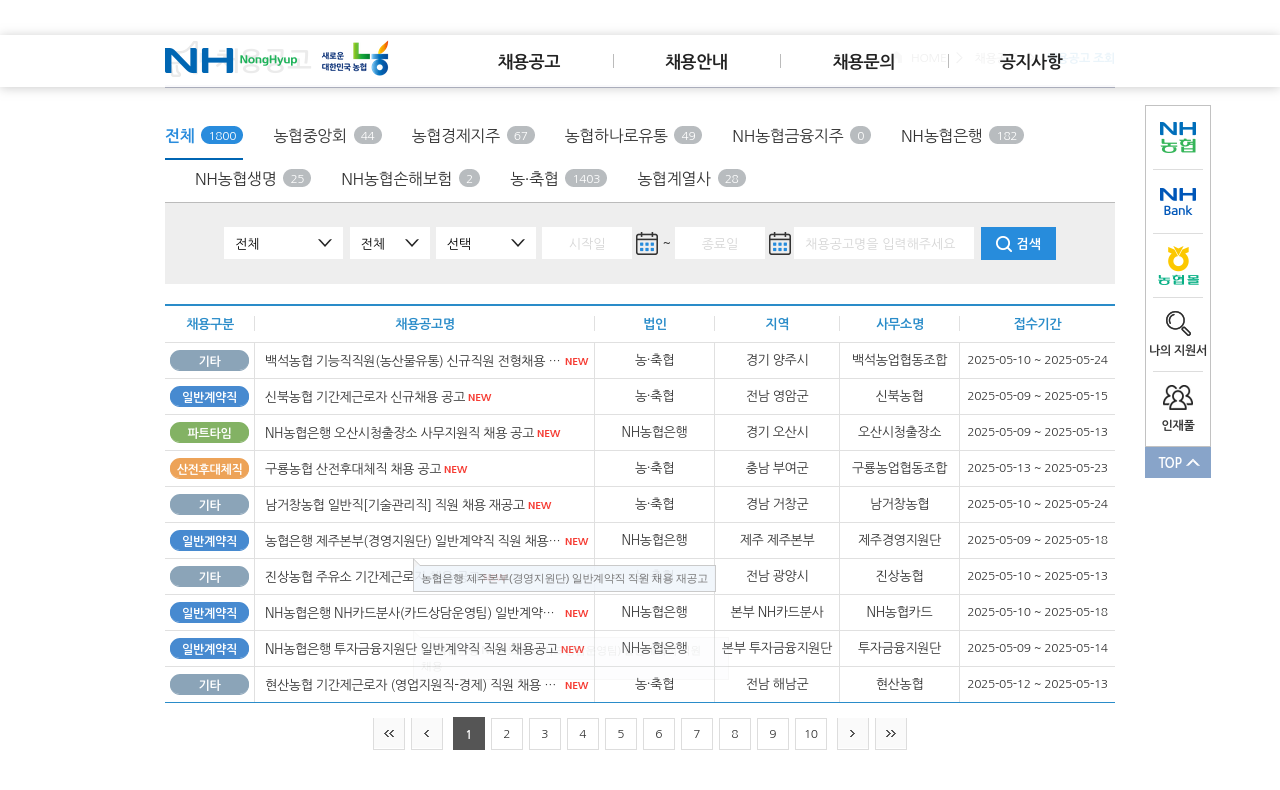
Task: Open the 공지사항 menu
Action: tap(1031, 61)
